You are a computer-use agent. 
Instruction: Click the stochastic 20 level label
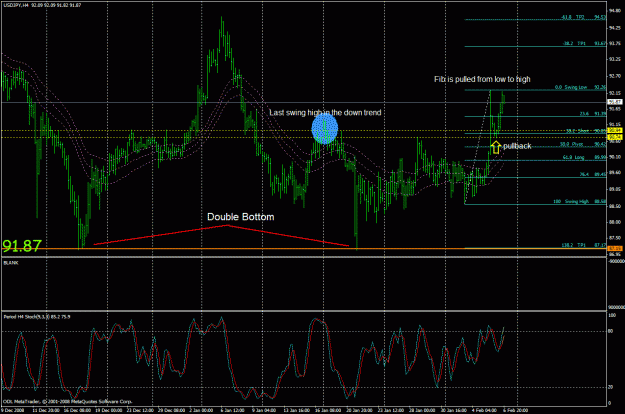[611, 387]
